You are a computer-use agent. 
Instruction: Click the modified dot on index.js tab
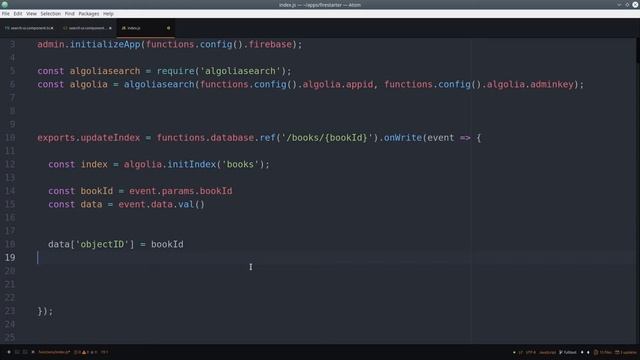click(x=168, y=28)
